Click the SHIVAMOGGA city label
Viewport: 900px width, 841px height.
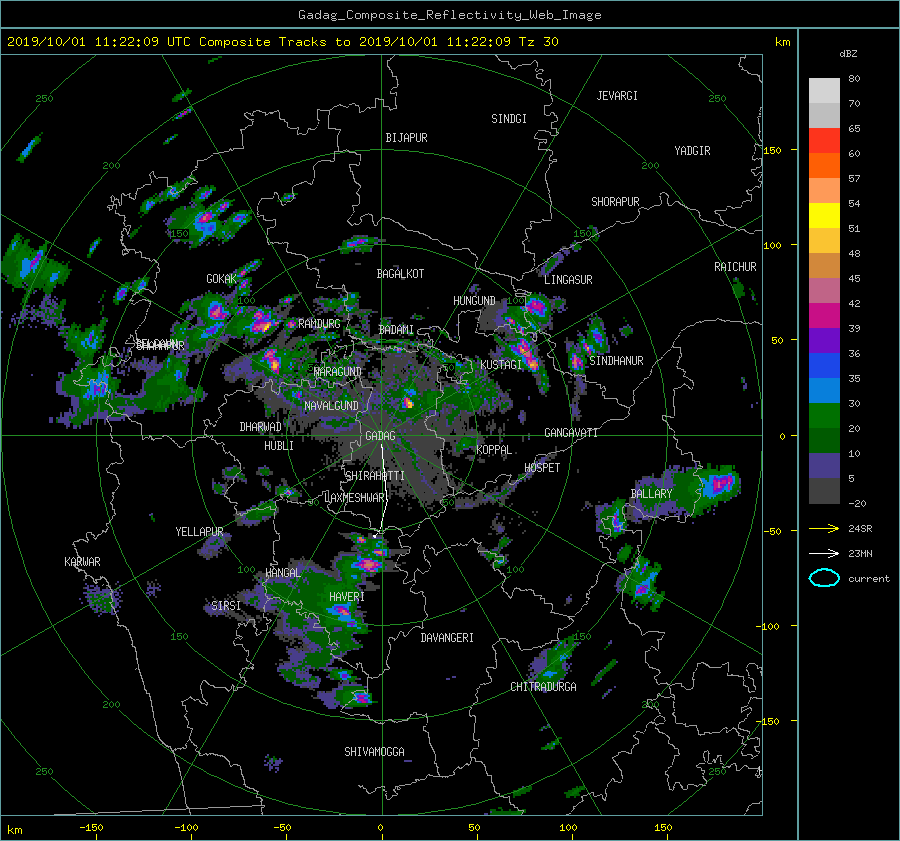click(x=374, y=751)
